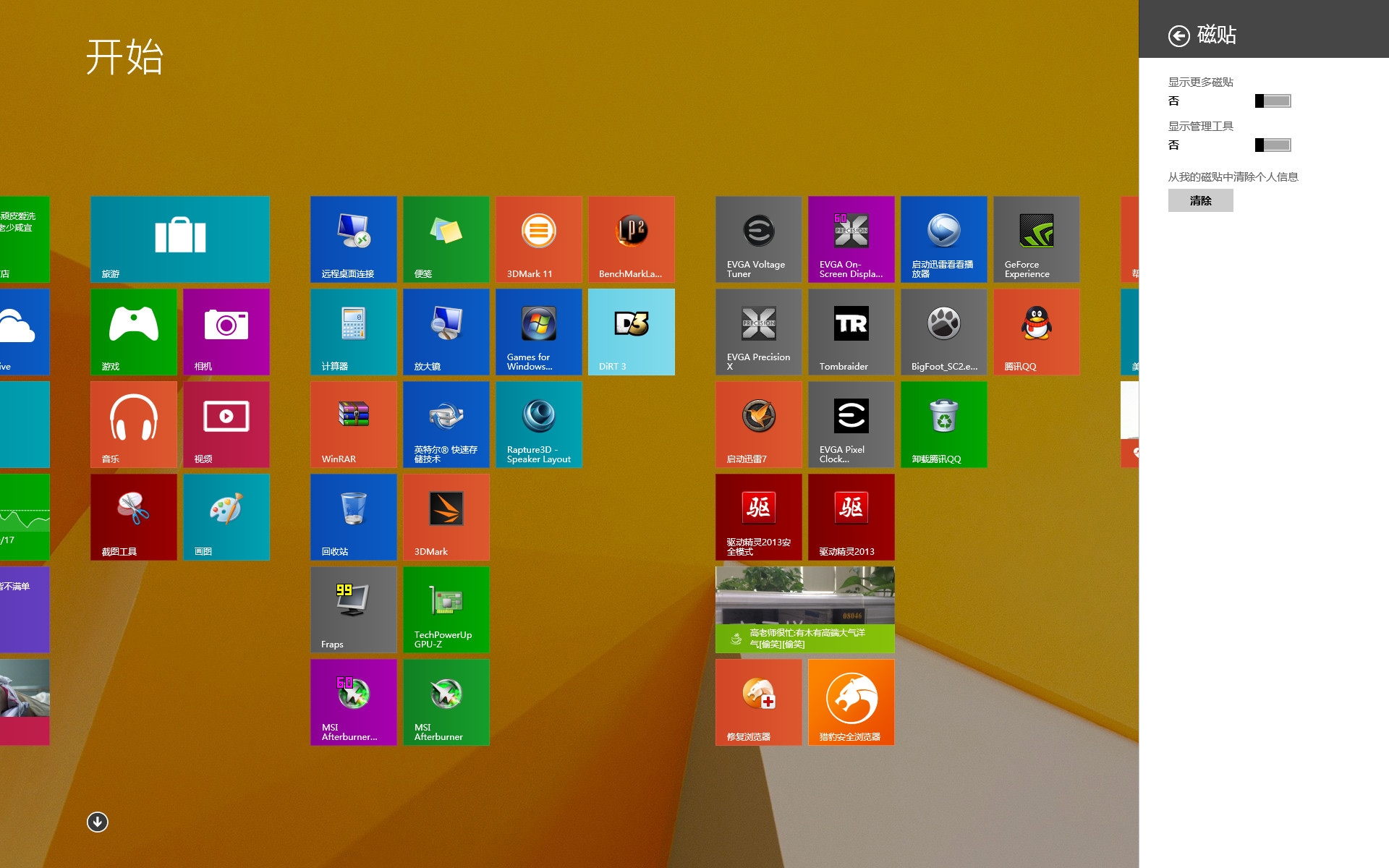Open the 截图工具 snipping tool tile
Image resolution: width=1389 pixels, height=868 pixels.
(x=133, y=516)
